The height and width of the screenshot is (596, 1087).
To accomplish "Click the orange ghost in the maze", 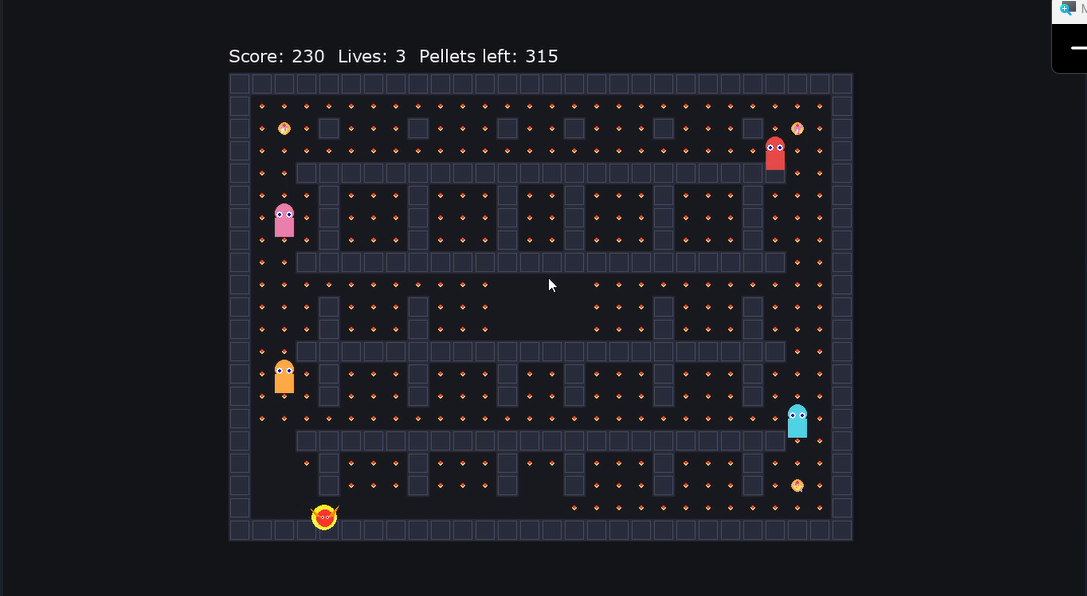I will coord(284,377).
